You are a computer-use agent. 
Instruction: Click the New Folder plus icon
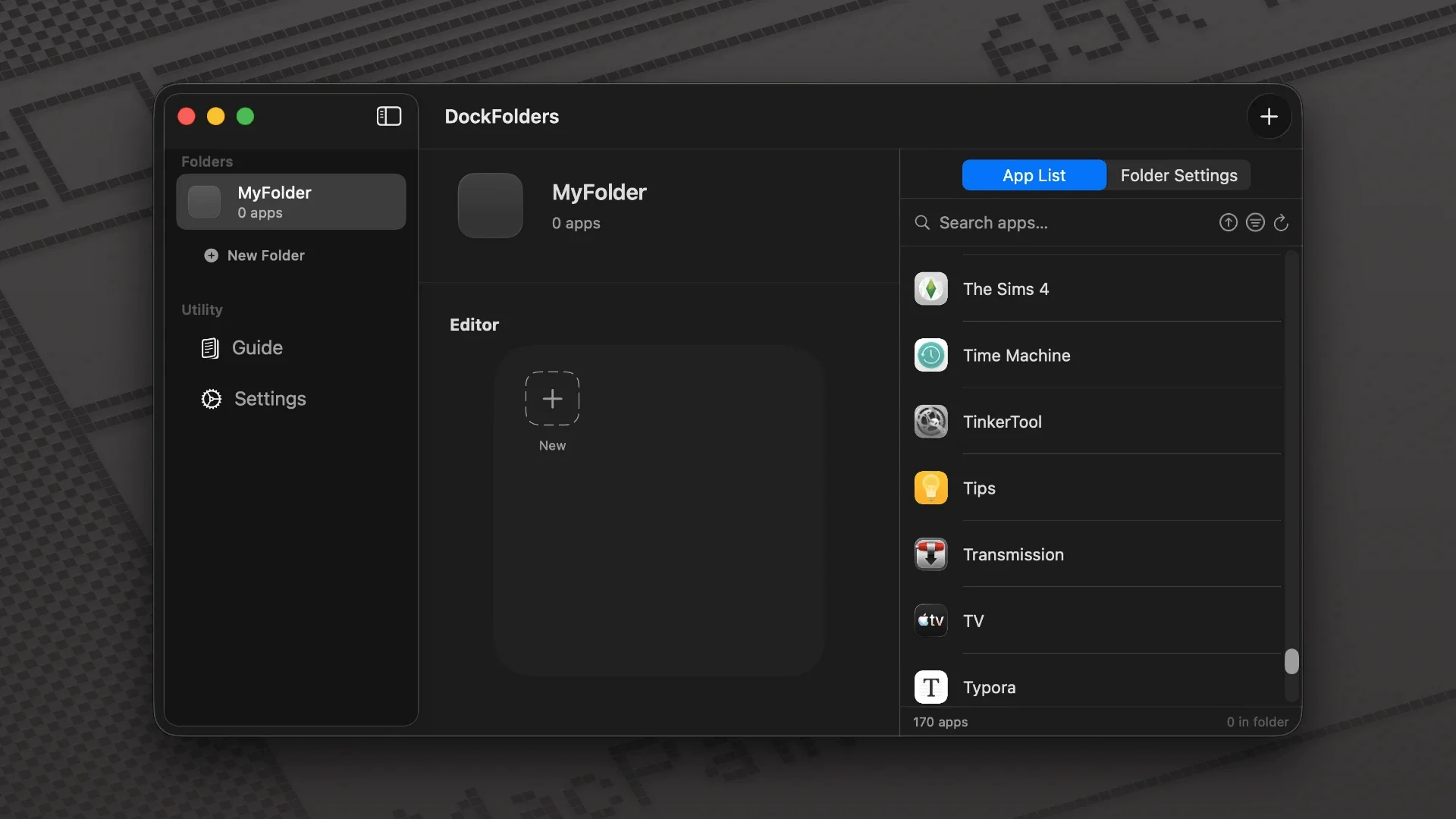pos(211,256)
